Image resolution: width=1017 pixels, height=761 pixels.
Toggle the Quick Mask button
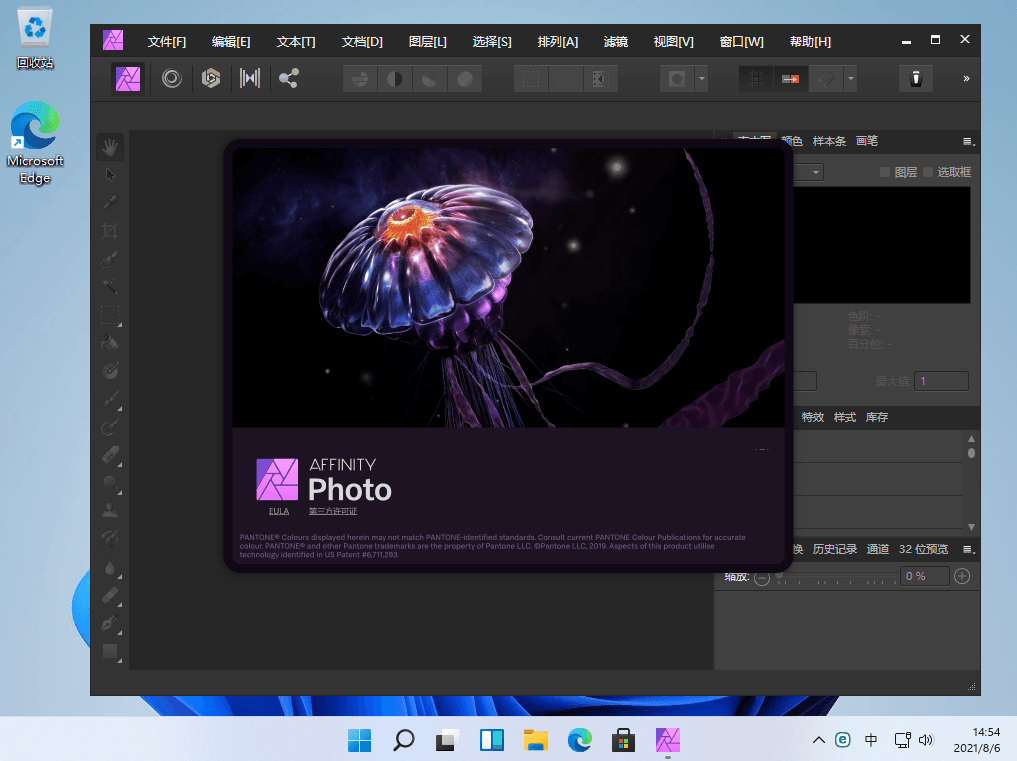point(677,79)
